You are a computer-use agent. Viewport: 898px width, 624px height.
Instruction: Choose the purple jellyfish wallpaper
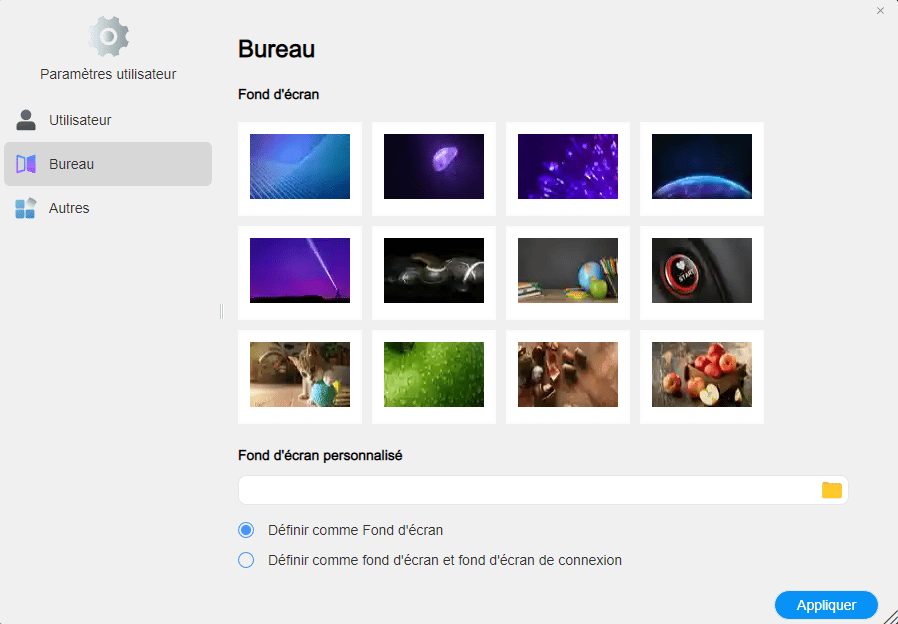click(x=434, y=169)
